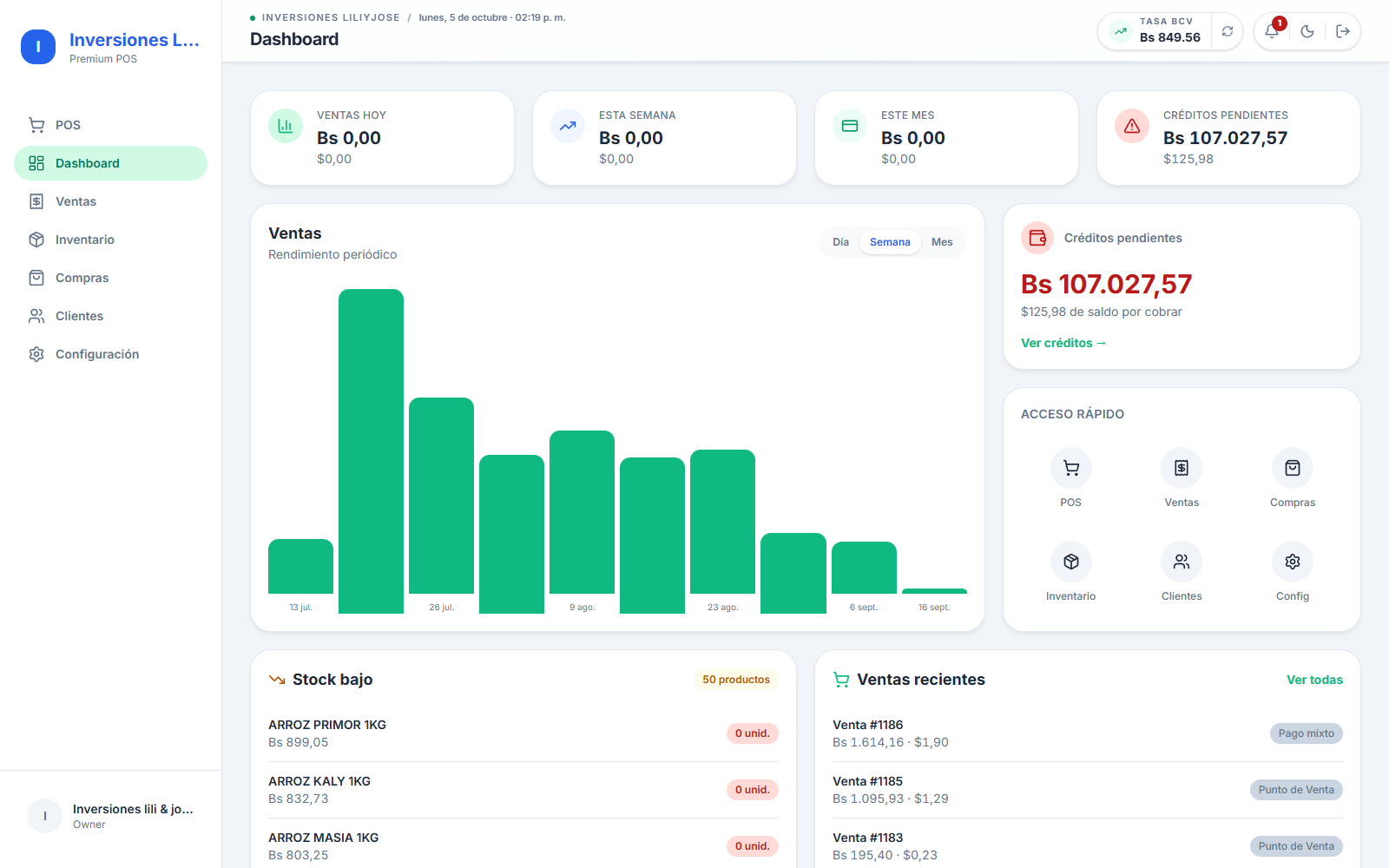This screenshot has width=1389, height=868.
Task: Open POS quick access shortcut
Action: coord(1070,477)
